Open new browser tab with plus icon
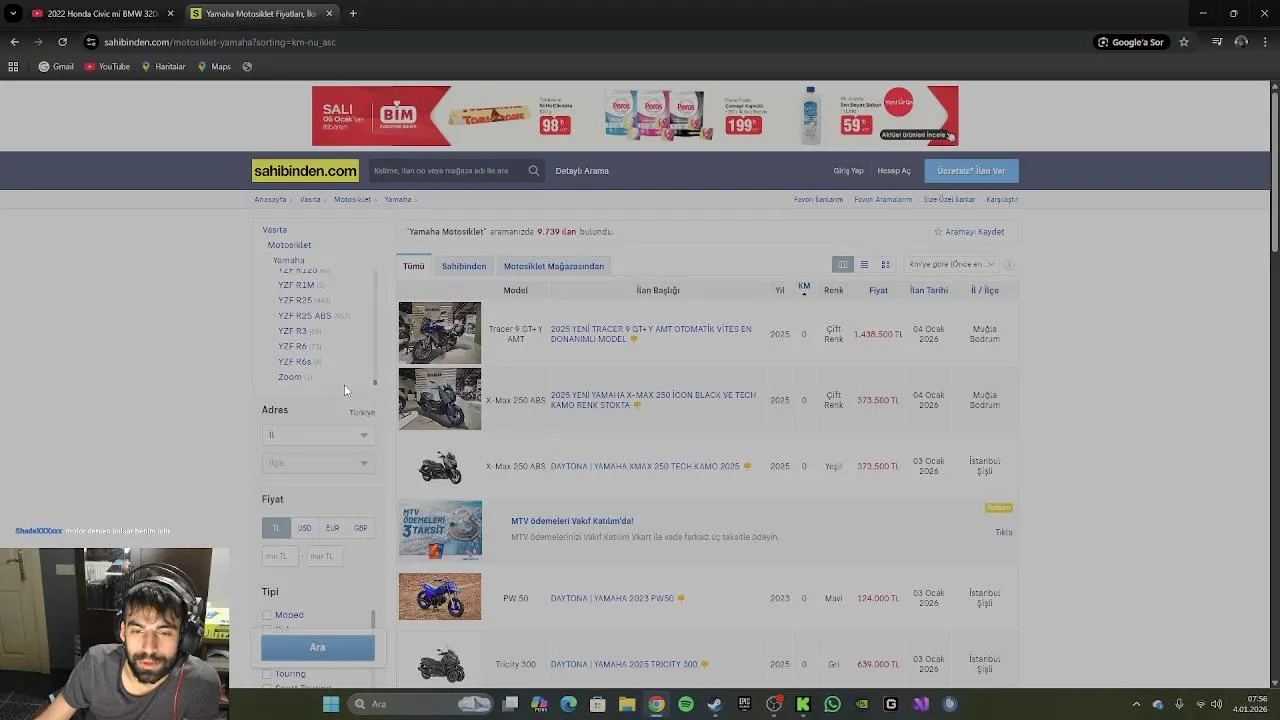This screenshot has height=720, width=1280. click(x=353, y=14)
